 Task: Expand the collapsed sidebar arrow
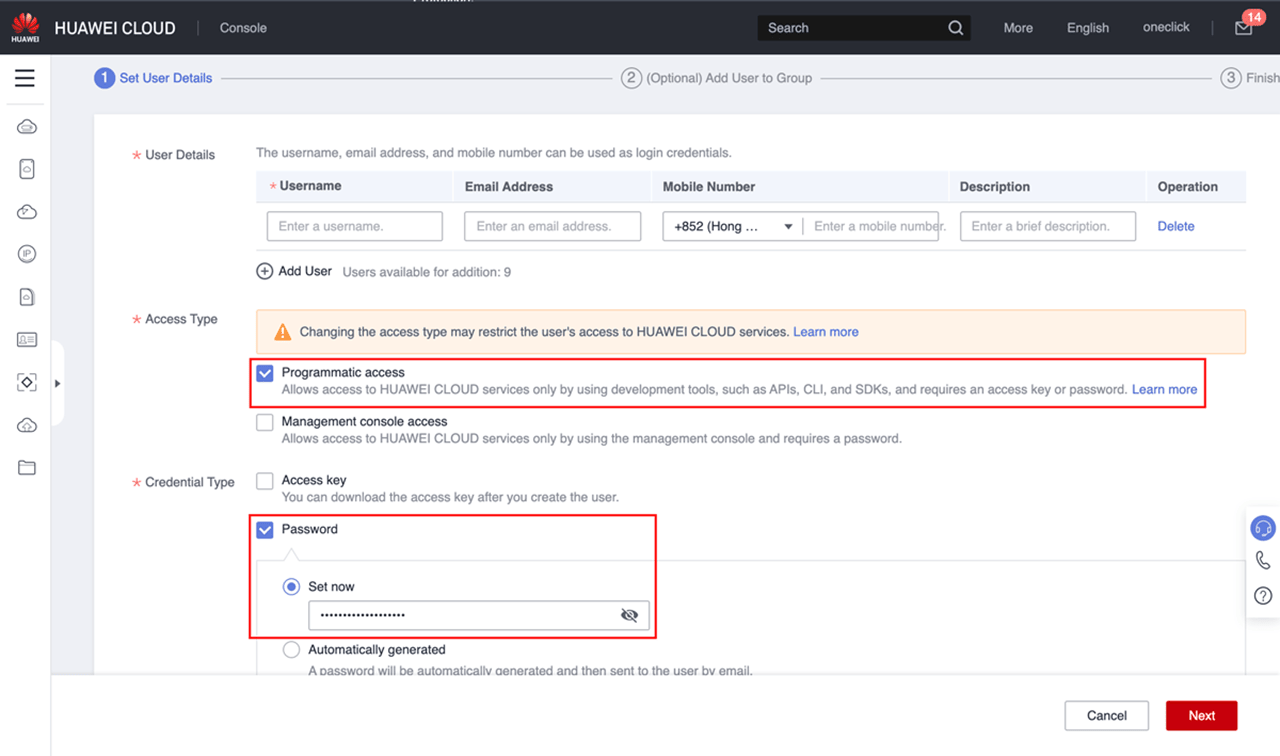[57, 383]
